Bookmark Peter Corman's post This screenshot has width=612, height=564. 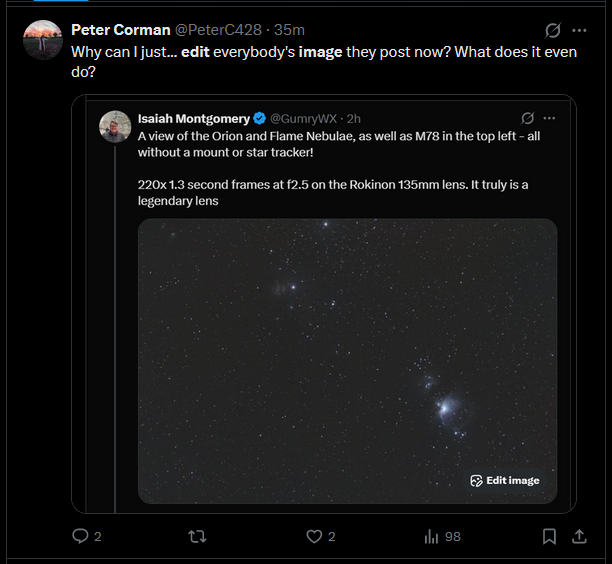(x=549, y=536)
